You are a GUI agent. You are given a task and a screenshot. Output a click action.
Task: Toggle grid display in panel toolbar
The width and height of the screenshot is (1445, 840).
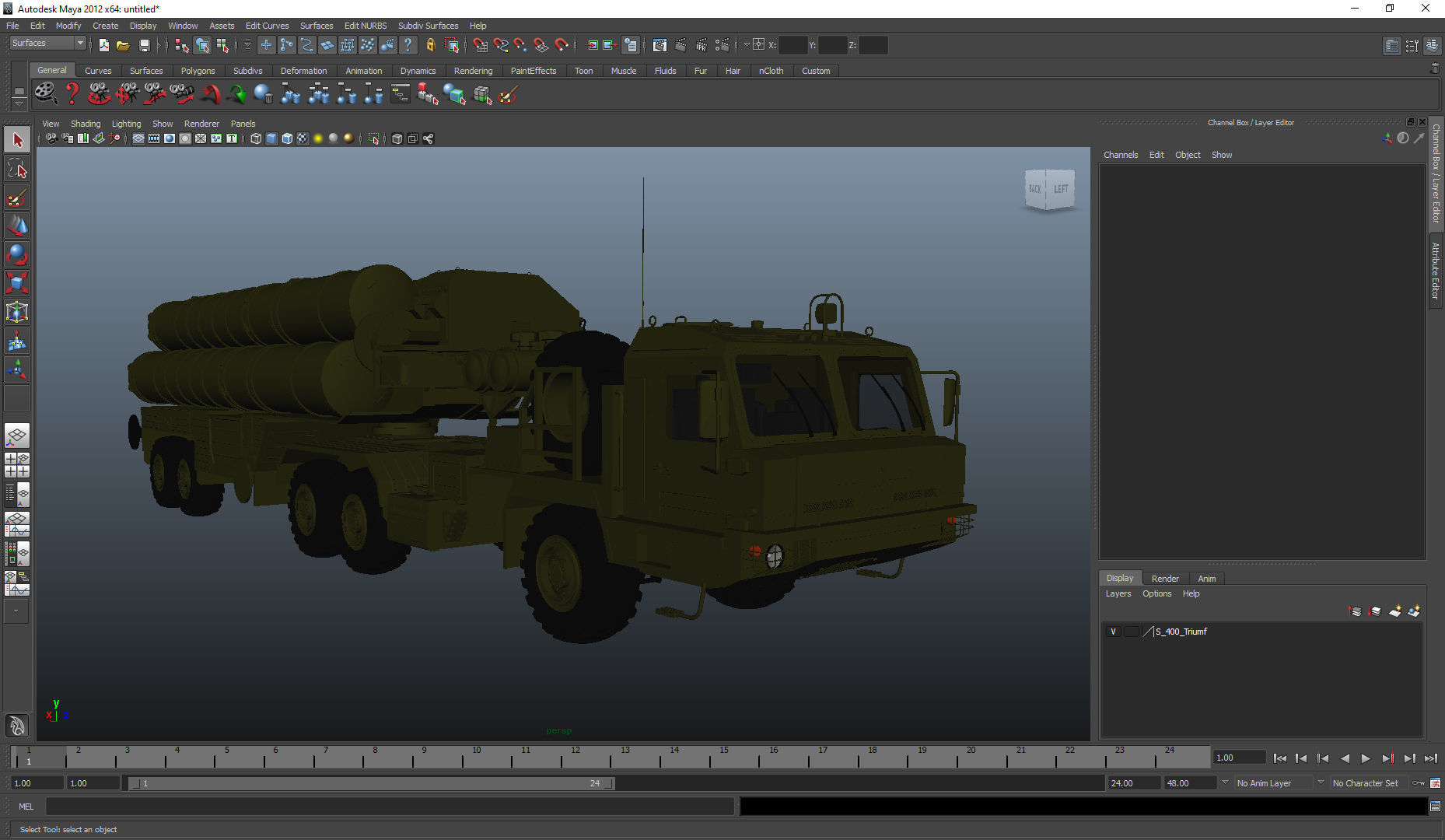(138, 138)
